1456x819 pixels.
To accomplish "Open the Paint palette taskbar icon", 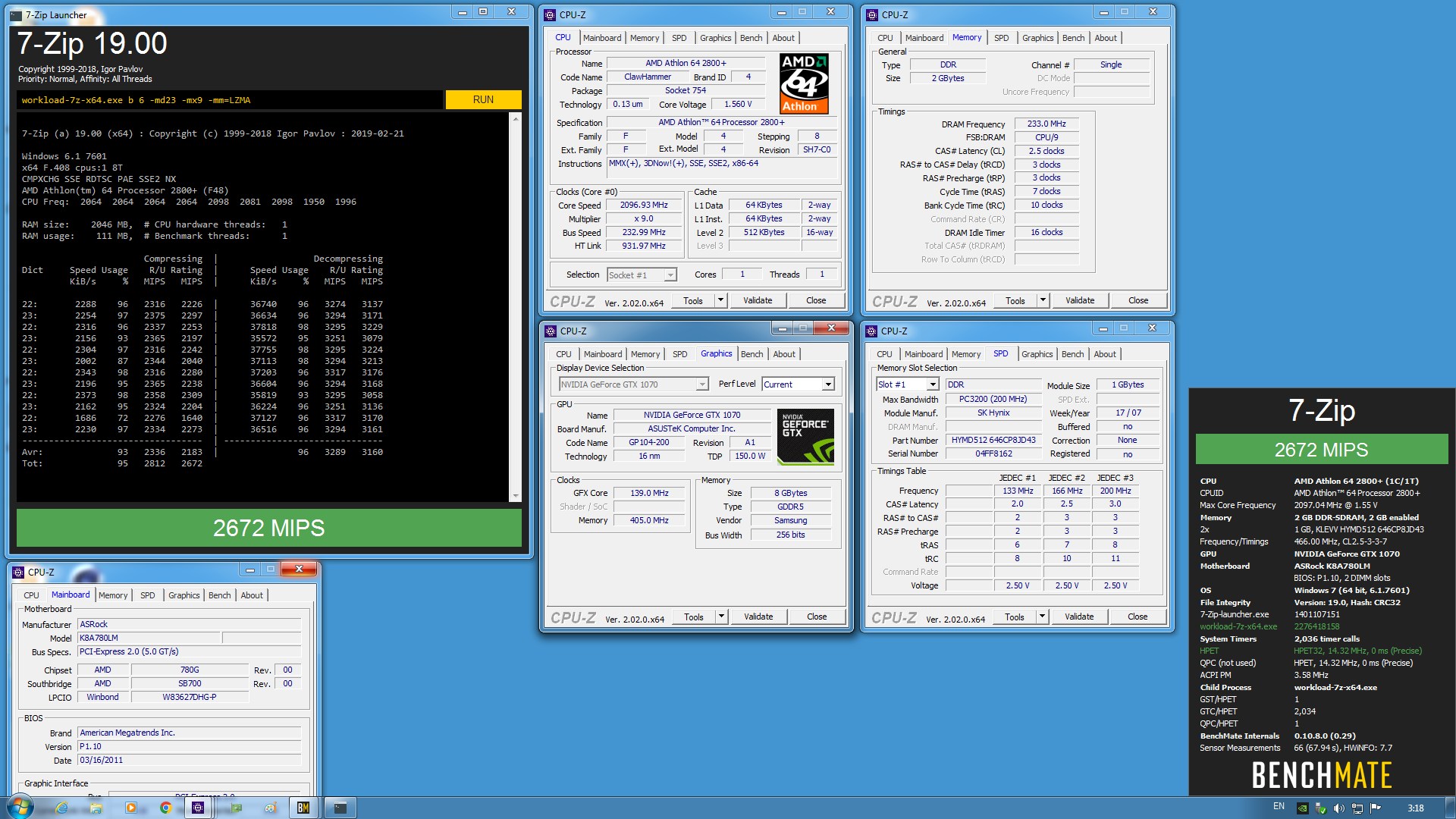I will tap(270, 808).
